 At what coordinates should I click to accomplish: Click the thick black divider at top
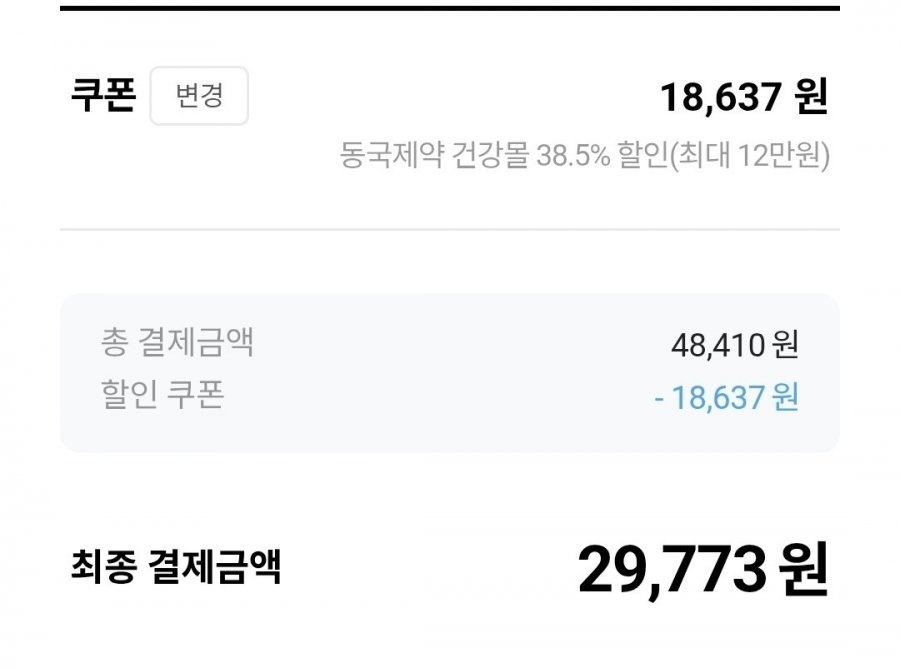[450, 7]
